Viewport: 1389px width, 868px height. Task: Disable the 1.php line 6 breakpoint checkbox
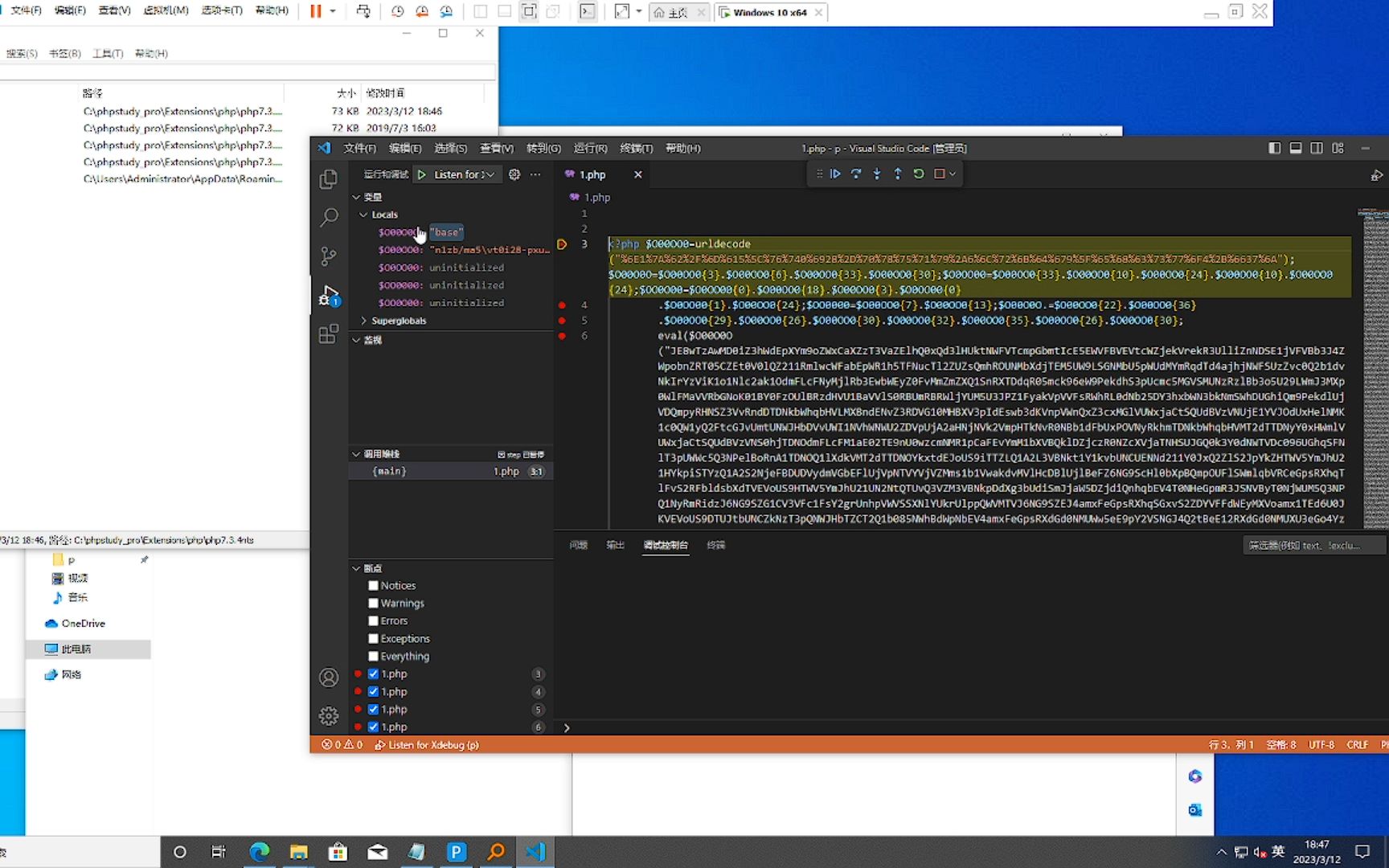373,727
